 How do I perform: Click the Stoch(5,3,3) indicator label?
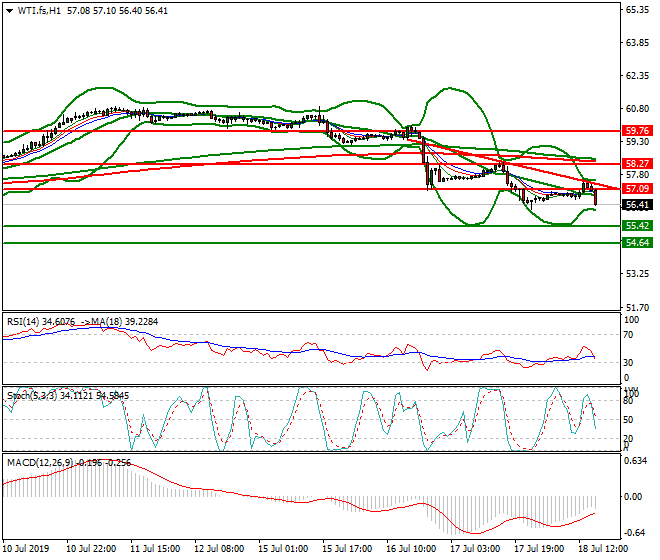pos(32,395)
